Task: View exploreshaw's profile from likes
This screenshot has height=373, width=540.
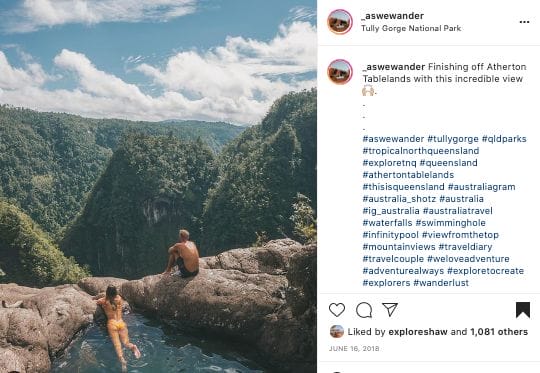Action: click(x=418, y=332)
